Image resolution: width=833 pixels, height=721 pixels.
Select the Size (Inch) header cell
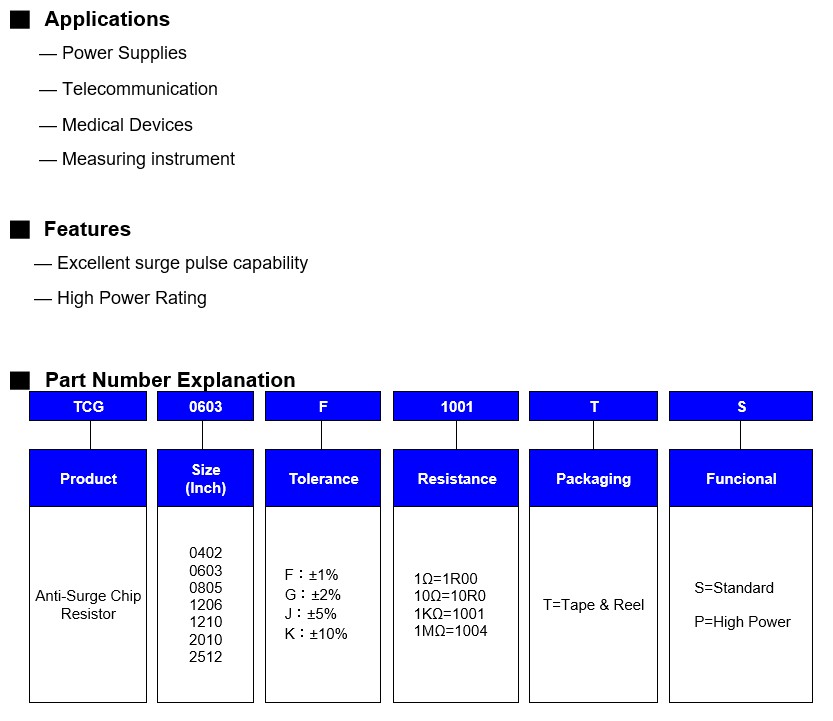[205, 479]
